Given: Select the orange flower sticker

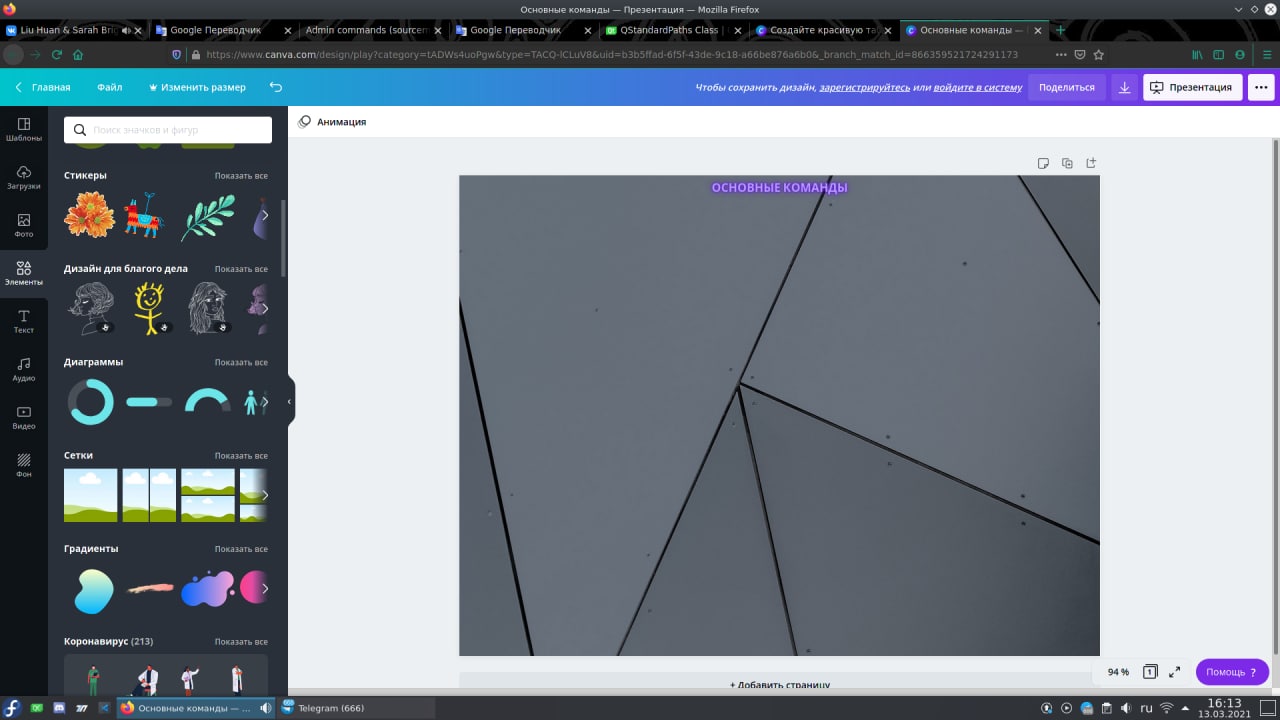Looking at the screenshot, I should (91, 215).
